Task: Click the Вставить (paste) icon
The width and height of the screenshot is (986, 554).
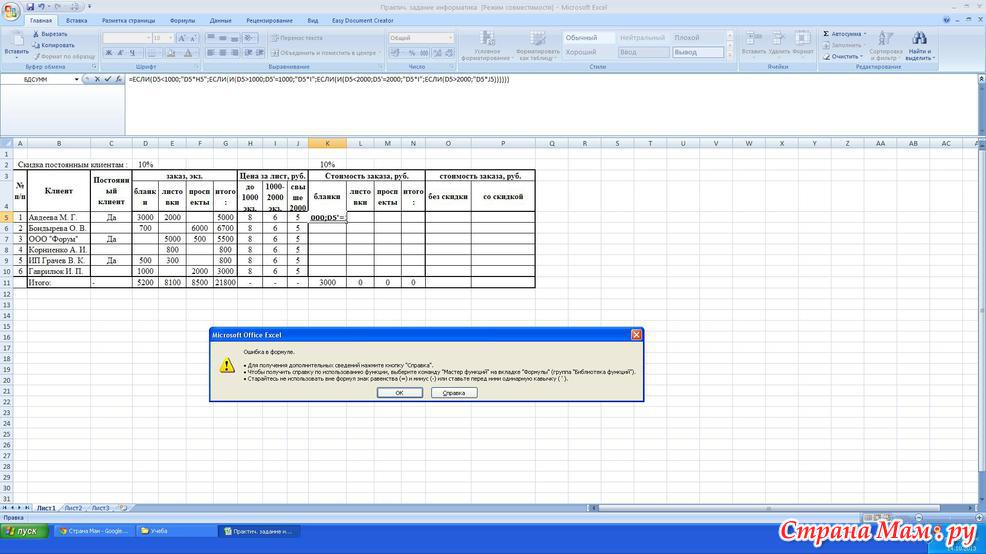Action: pyautogui.click(x=16, y=40)
